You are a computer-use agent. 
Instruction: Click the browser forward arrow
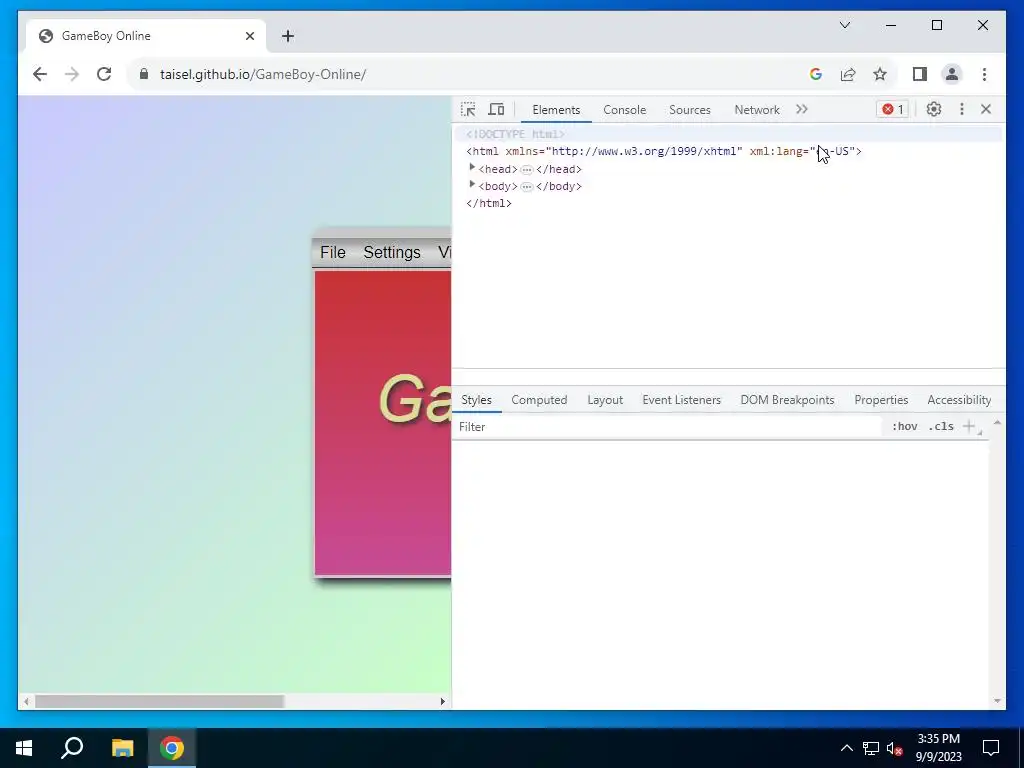pos(72,74)
